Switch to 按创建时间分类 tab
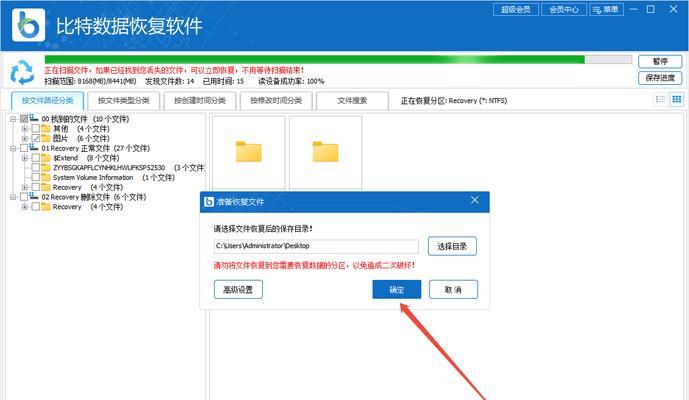689x400 pixels. (200, 101)
